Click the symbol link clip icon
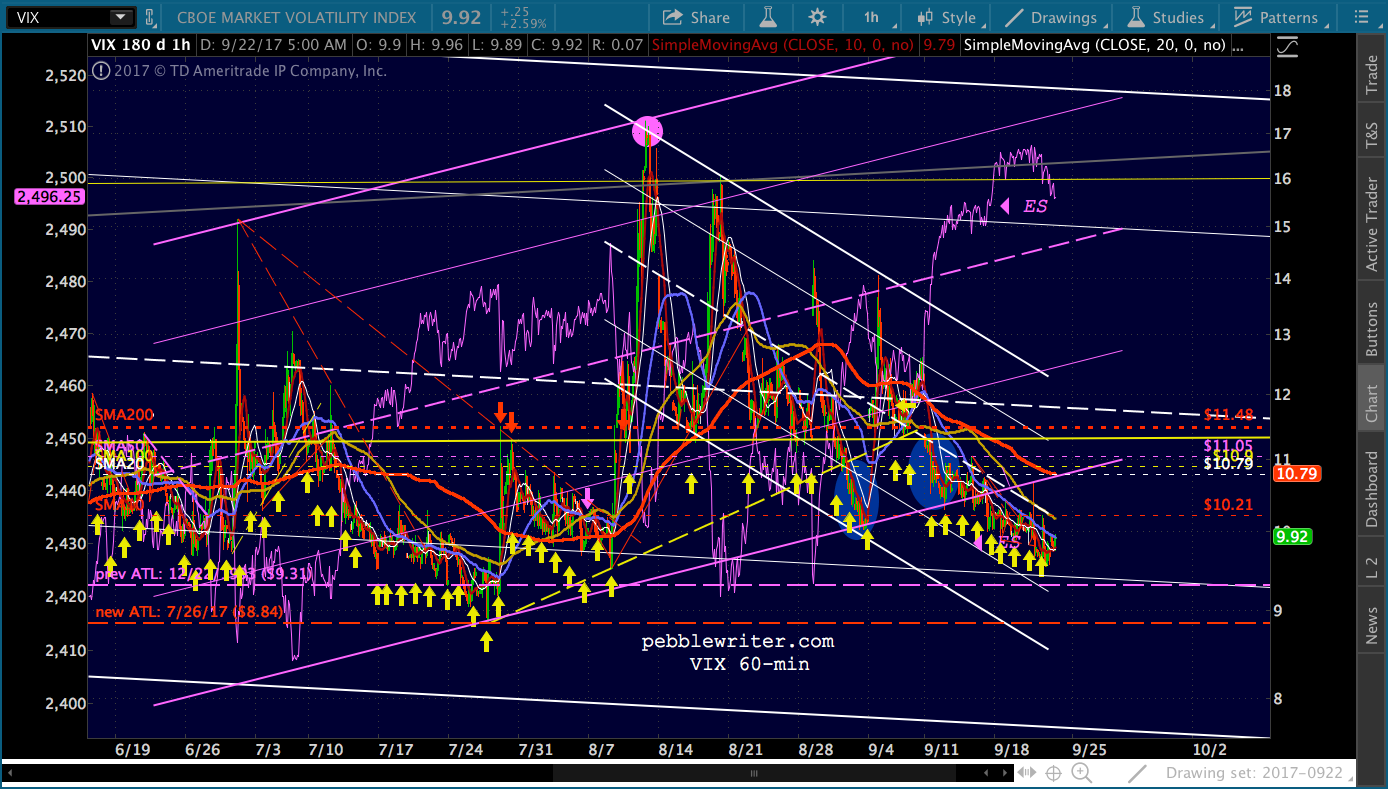This screenshot has width=1388, height=789. [x=150, y=17]
